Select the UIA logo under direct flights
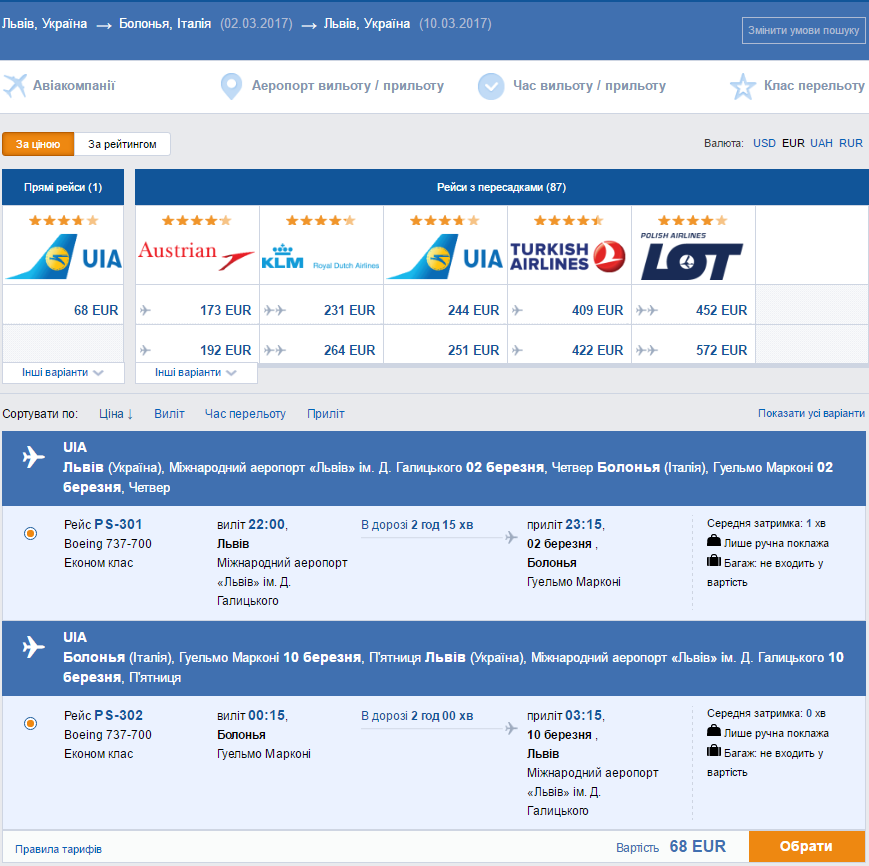Viewport: 869px width, 866px height. (63, 256)
